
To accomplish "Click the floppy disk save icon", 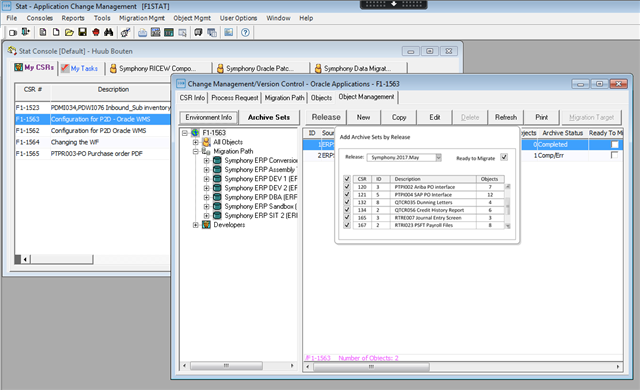I will [82, 32].
